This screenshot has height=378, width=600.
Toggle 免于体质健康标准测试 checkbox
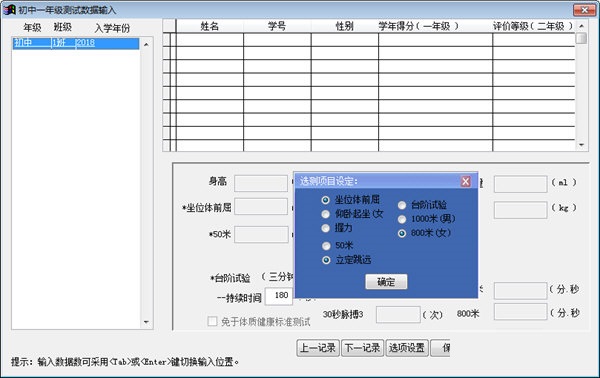[x=212, y=321]
